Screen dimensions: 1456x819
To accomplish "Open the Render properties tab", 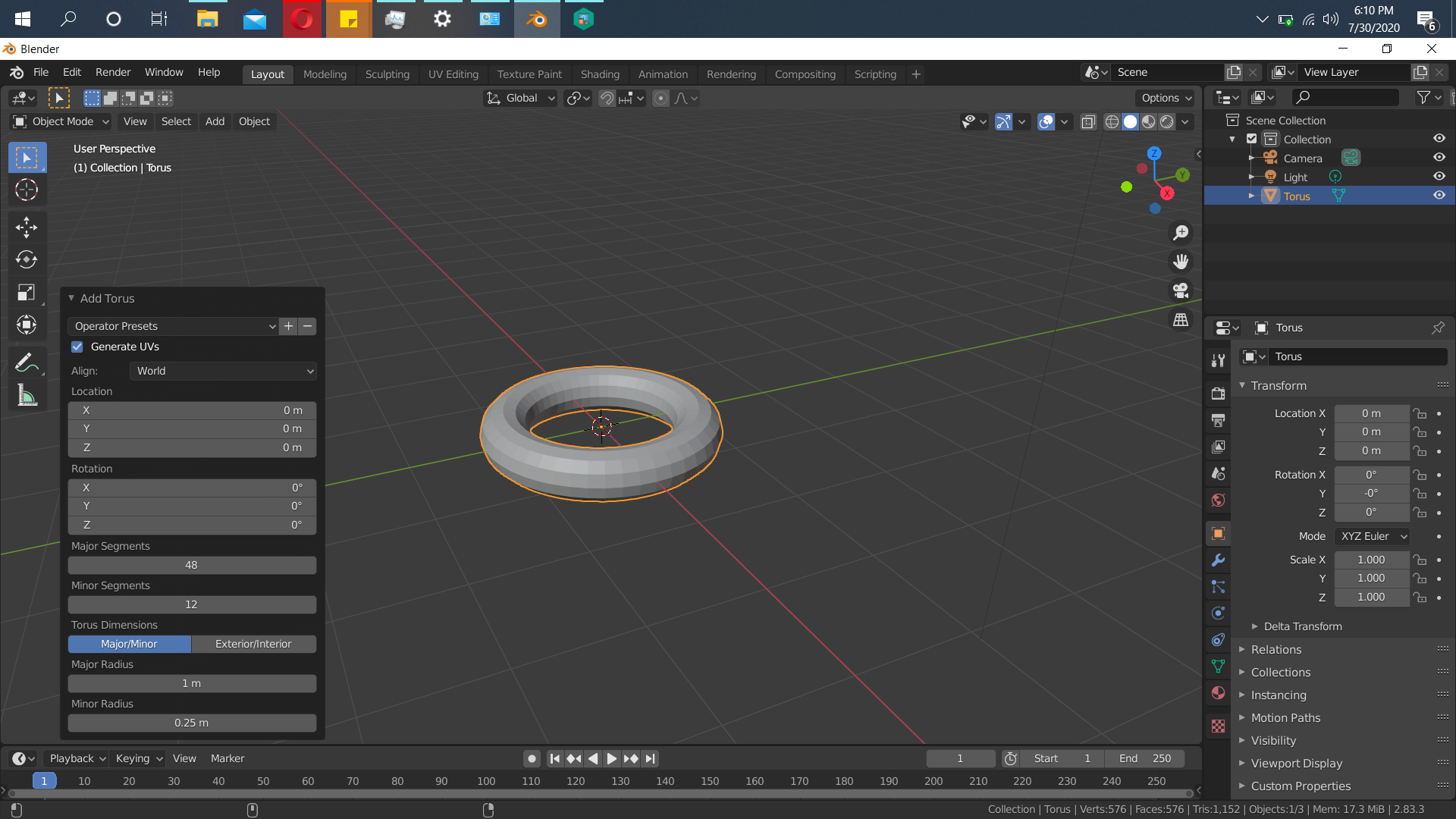I will [x=1218, y=394].
